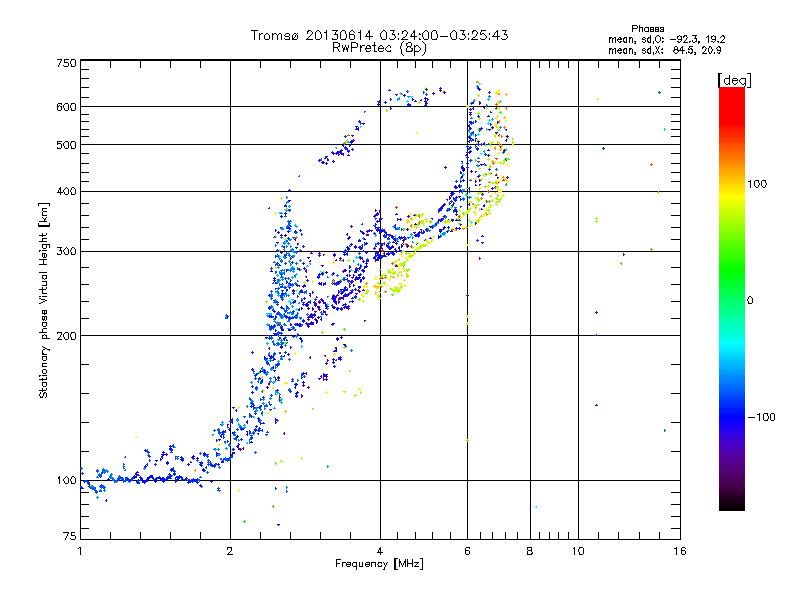Click the y-axis tick label '600'
This screenshot has width=800, height=600.
(x=67, y=107)
